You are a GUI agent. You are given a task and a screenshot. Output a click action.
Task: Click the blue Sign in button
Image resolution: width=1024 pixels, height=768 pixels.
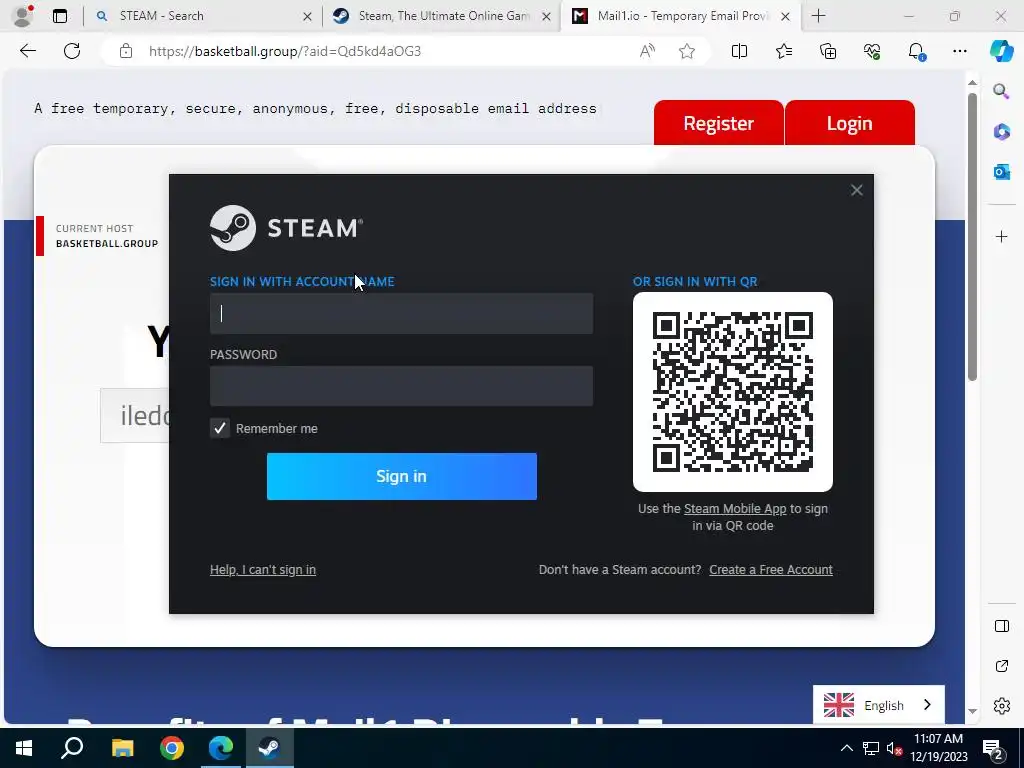[402, 476]
